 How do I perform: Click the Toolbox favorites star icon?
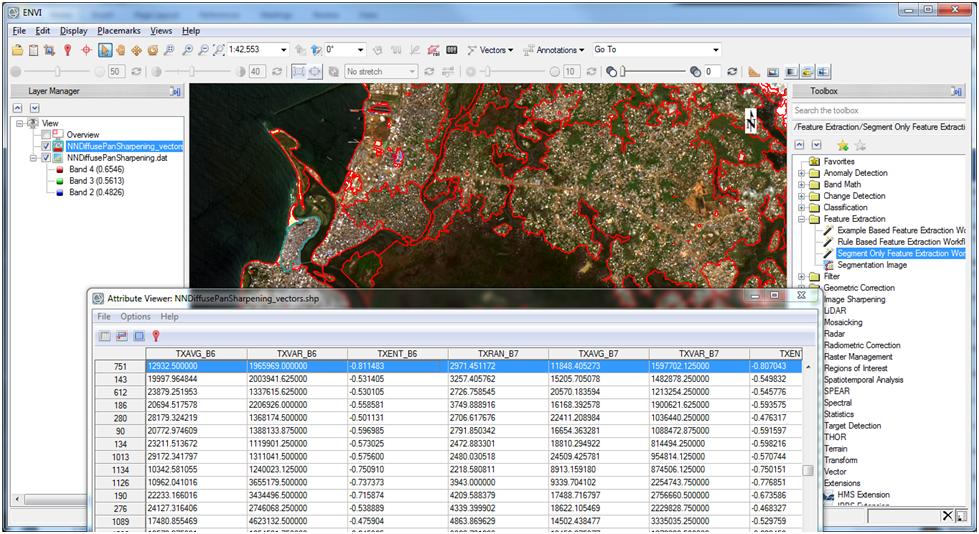coord(841,146)
